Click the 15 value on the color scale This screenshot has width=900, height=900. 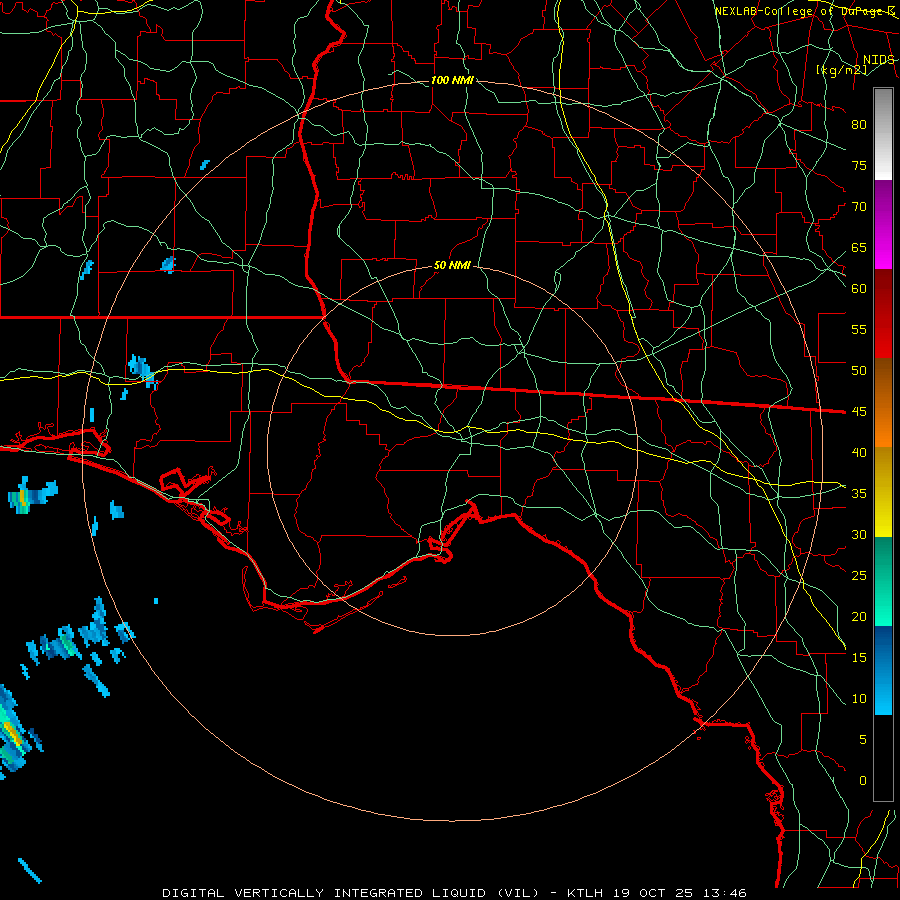pos(859,658)
